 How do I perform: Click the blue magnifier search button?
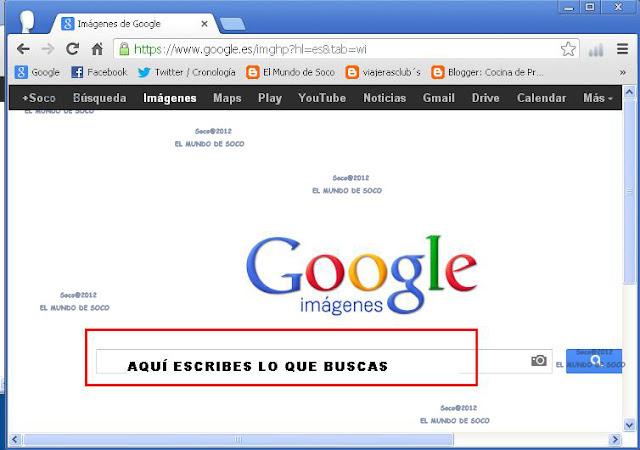(594, 361)
